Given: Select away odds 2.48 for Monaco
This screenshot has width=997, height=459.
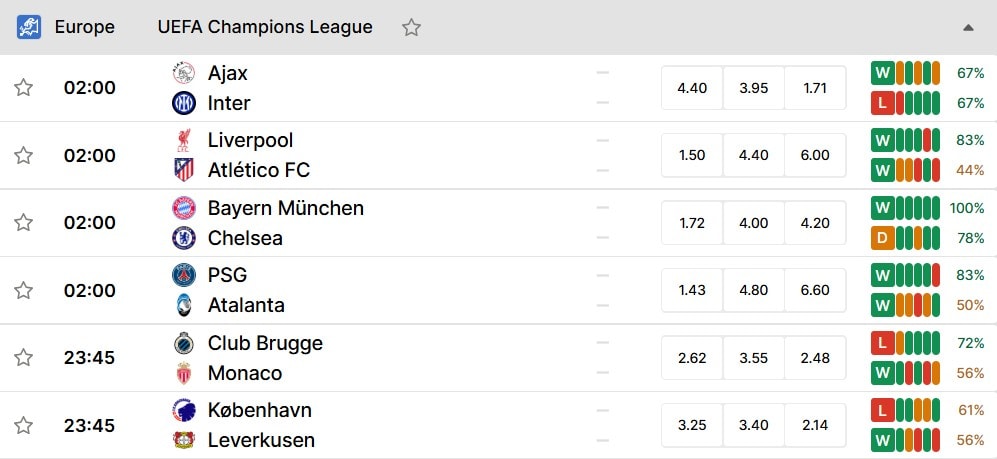Looking at the screenshot, I should coord(815,358).
